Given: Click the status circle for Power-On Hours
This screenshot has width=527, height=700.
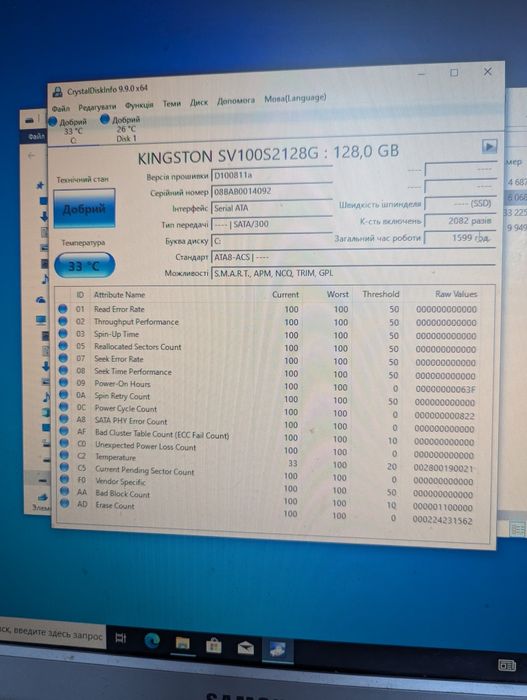Looking at the screenshot, I should pyautogui.click(x=63, y=382).
